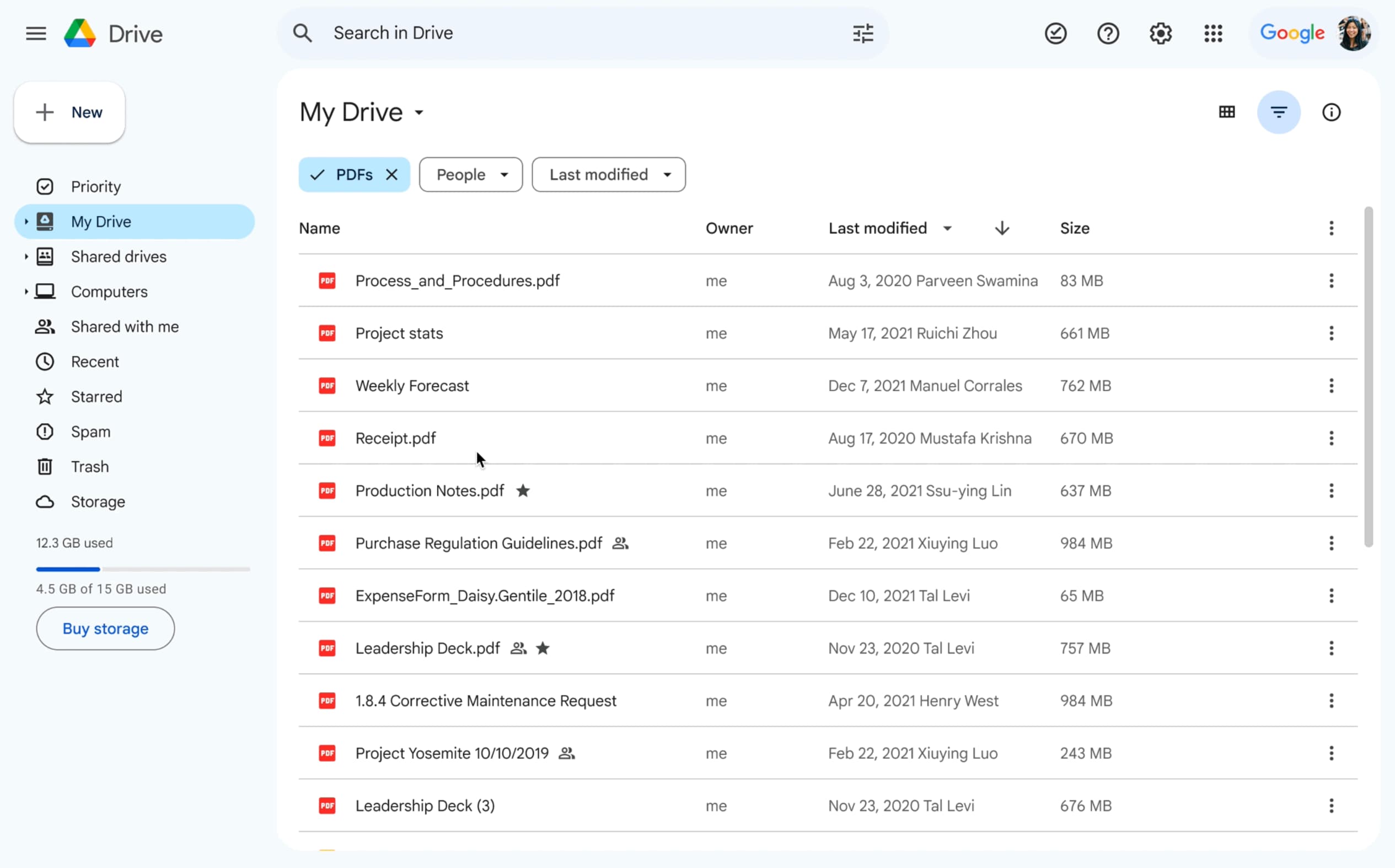Click the New file button
This screenshot has width=1395, height=868.
[x=69, y=111]
